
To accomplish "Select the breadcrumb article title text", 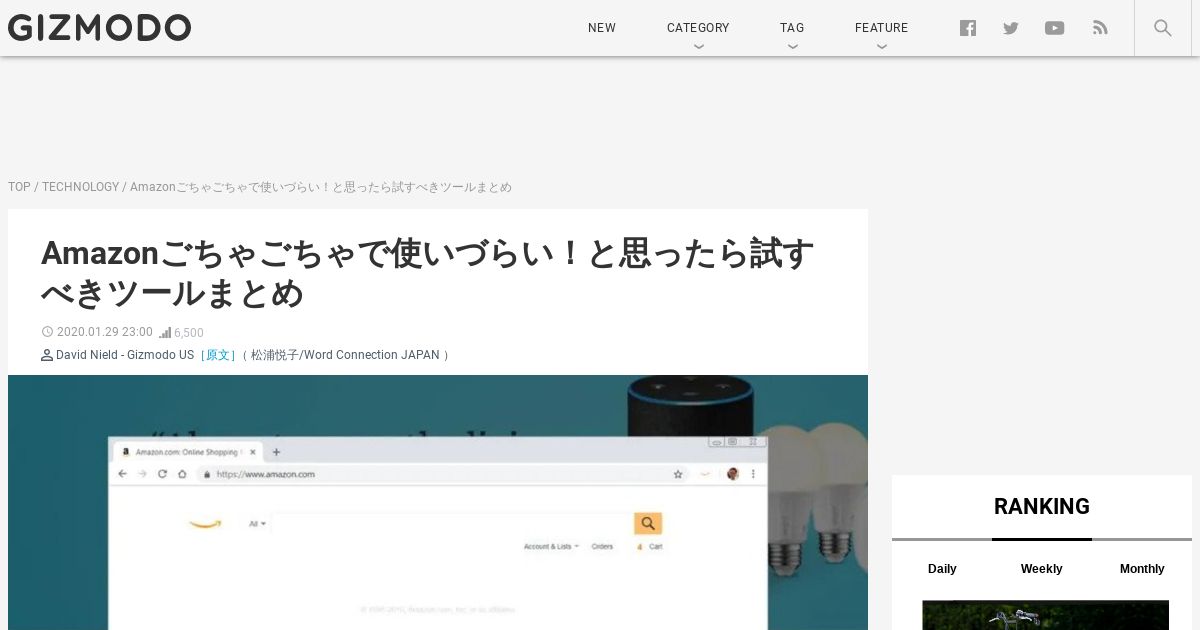I will point(320,187).
